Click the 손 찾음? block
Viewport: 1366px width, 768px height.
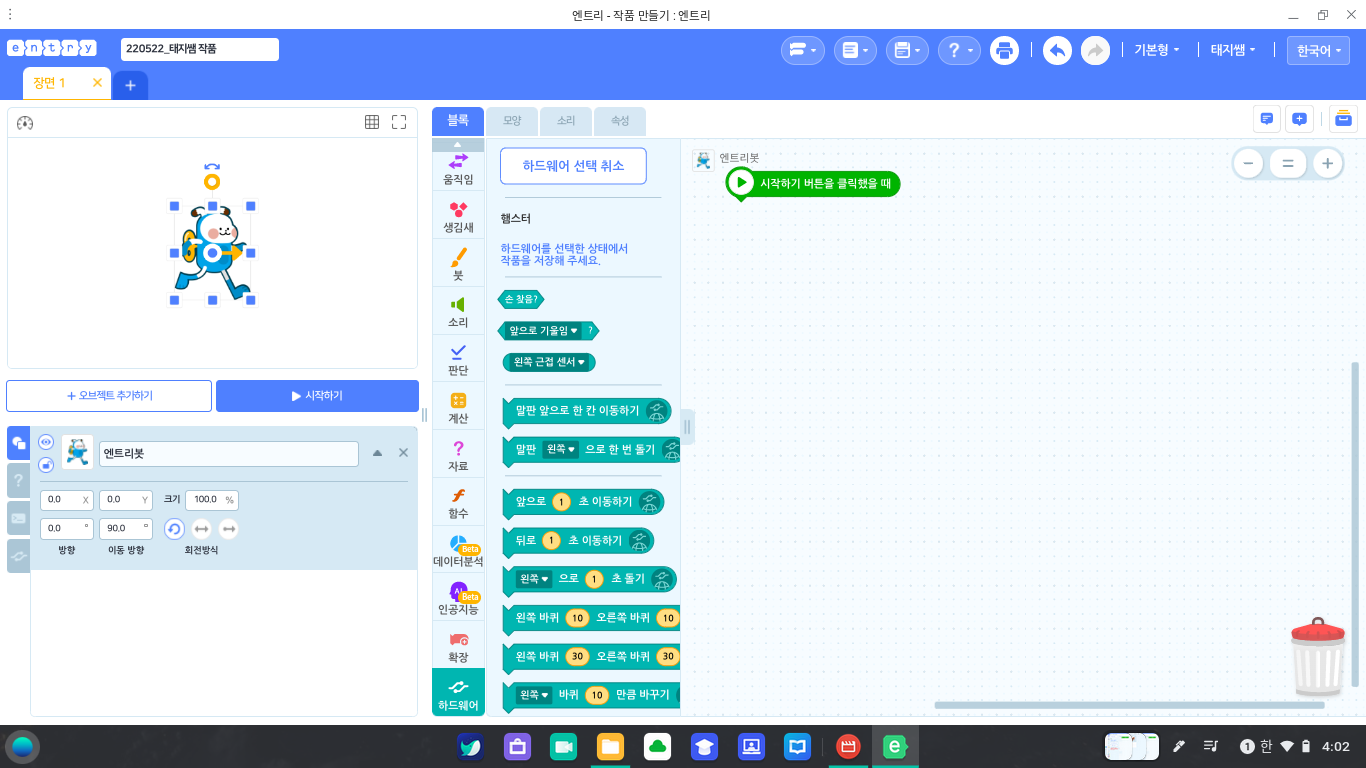click(x=521, y=299)
